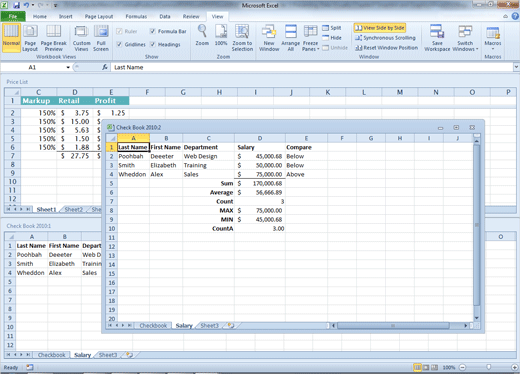Click Reset Window Position button

point(387,48)
